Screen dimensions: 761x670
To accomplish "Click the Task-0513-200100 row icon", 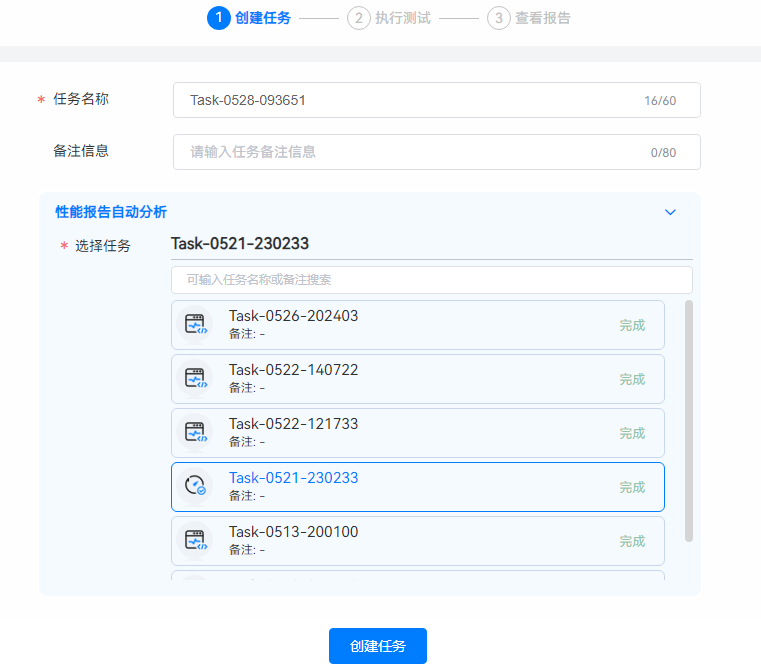I will point(195,541).
